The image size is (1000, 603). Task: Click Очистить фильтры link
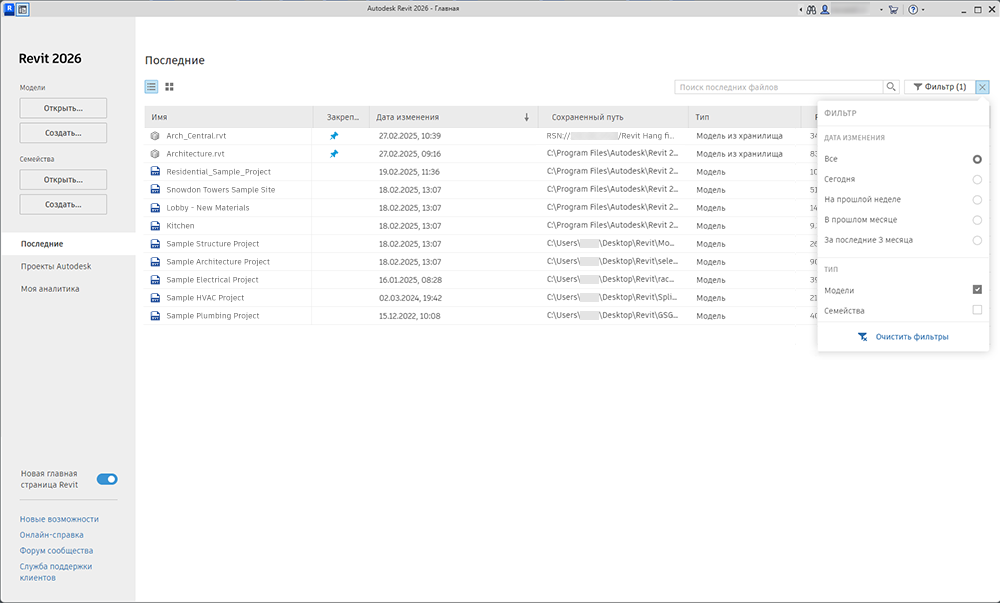coord(903,337)
